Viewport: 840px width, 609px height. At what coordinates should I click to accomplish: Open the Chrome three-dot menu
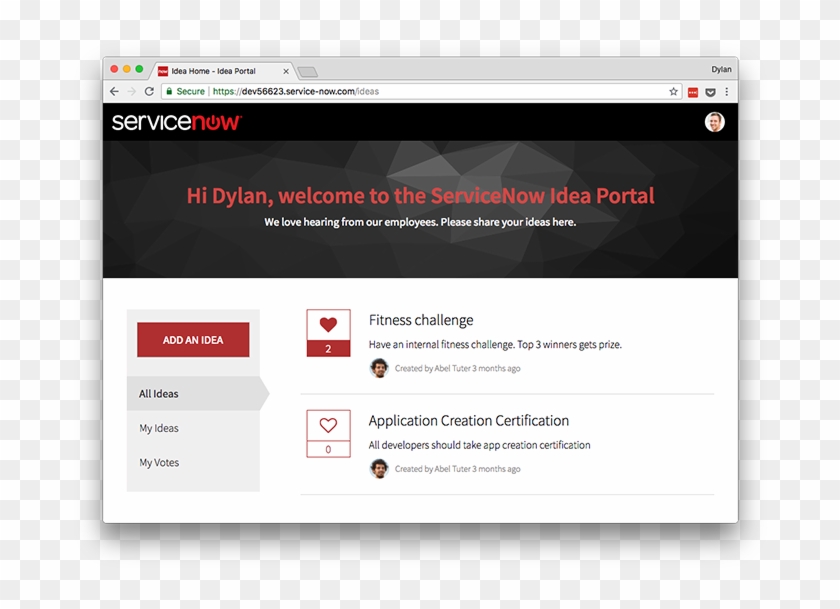coord(726,92)
